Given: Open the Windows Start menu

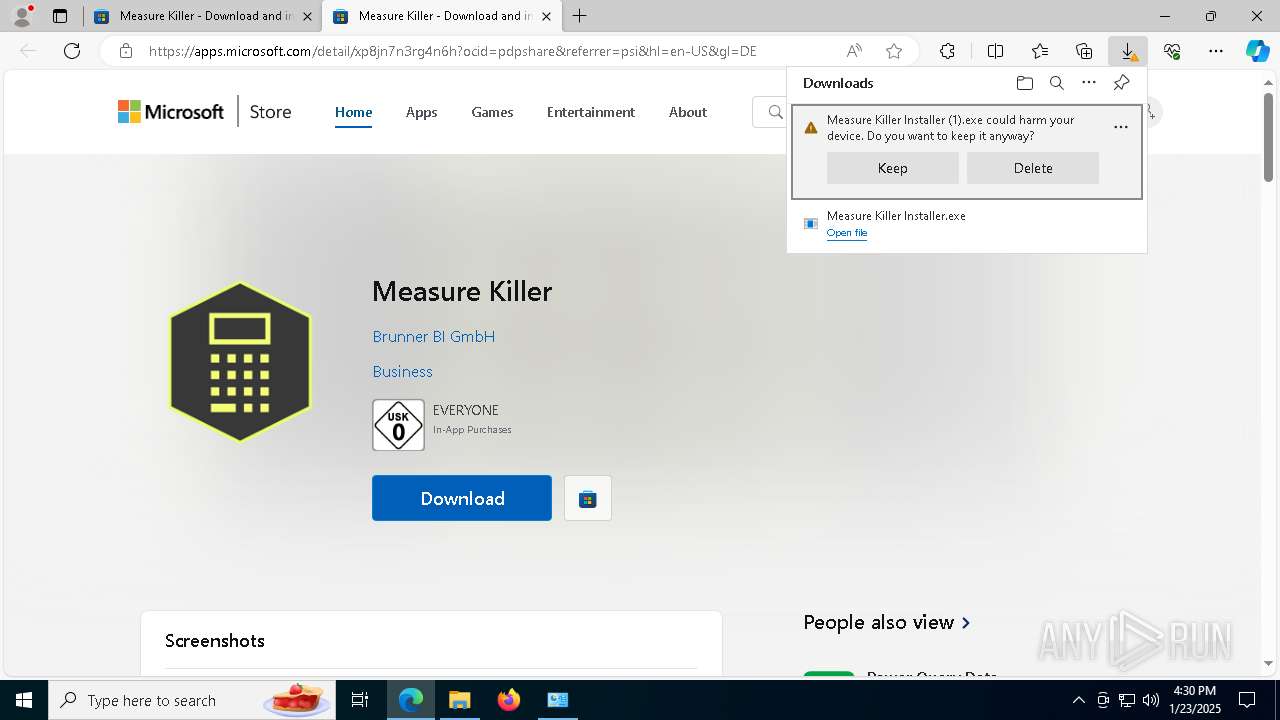Looking at the screenshot, I should pos(24,700).
